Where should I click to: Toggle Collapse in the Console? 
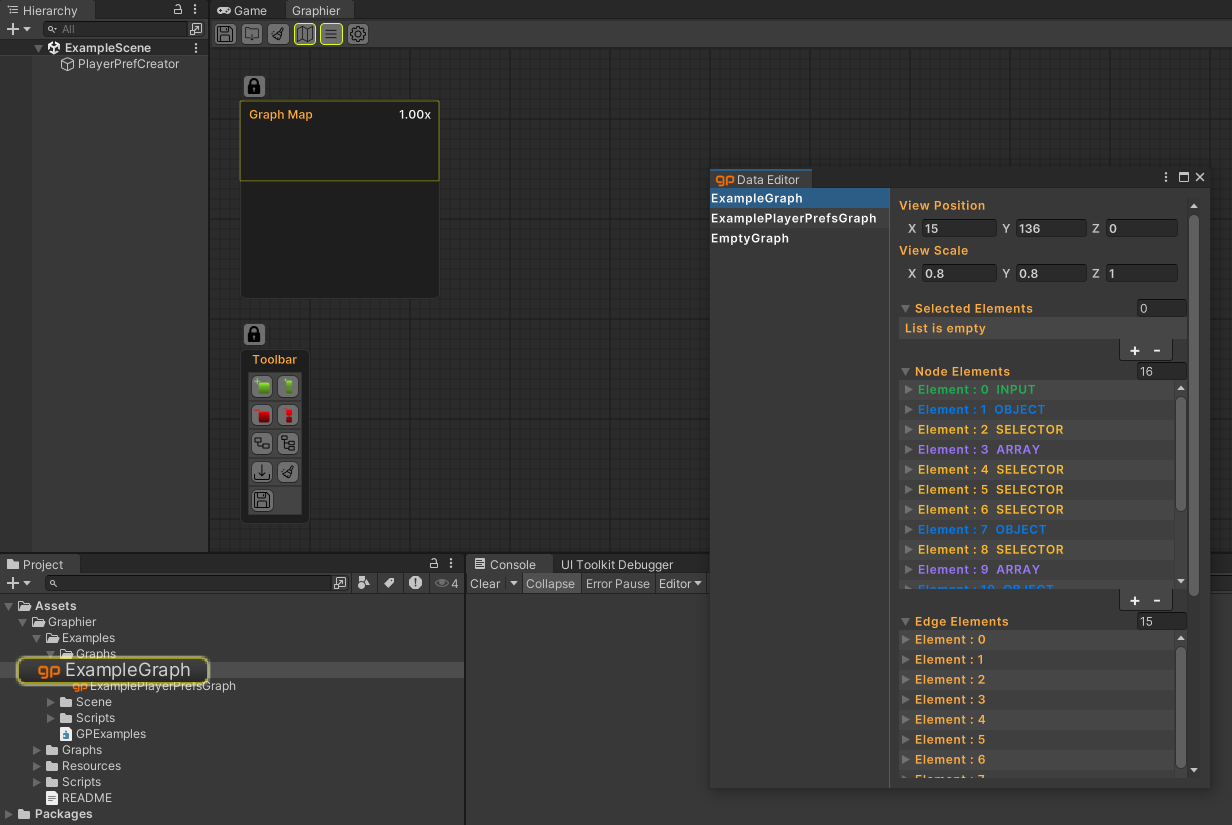(x=550, y=584)
